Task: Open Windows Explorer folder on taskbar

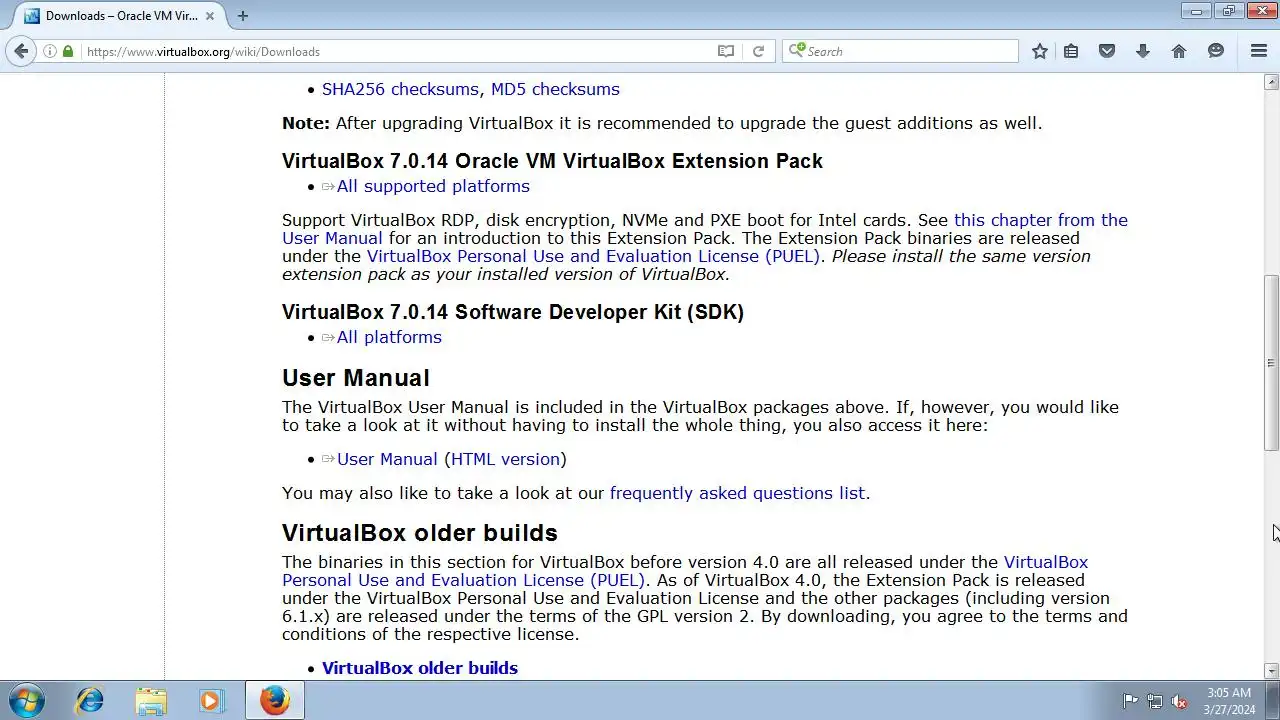Action: tap(151, 700)
